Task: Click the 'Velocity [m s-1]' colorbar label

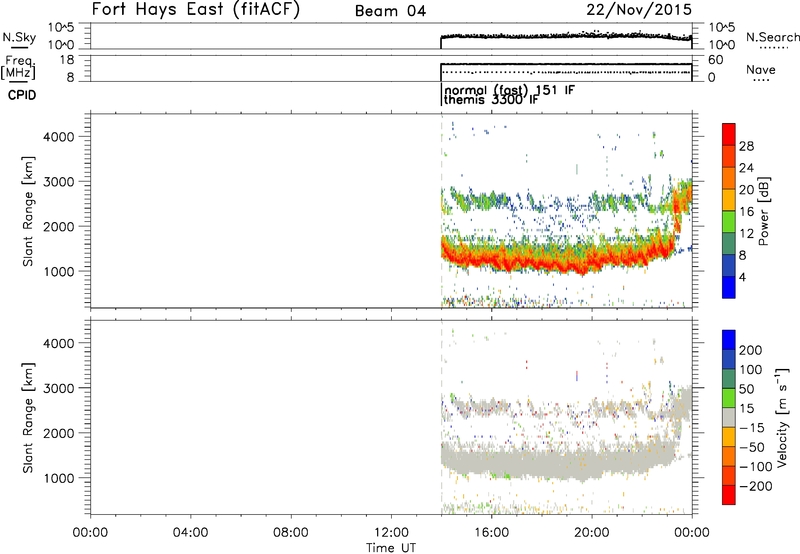Action: (x=781, y=417)
